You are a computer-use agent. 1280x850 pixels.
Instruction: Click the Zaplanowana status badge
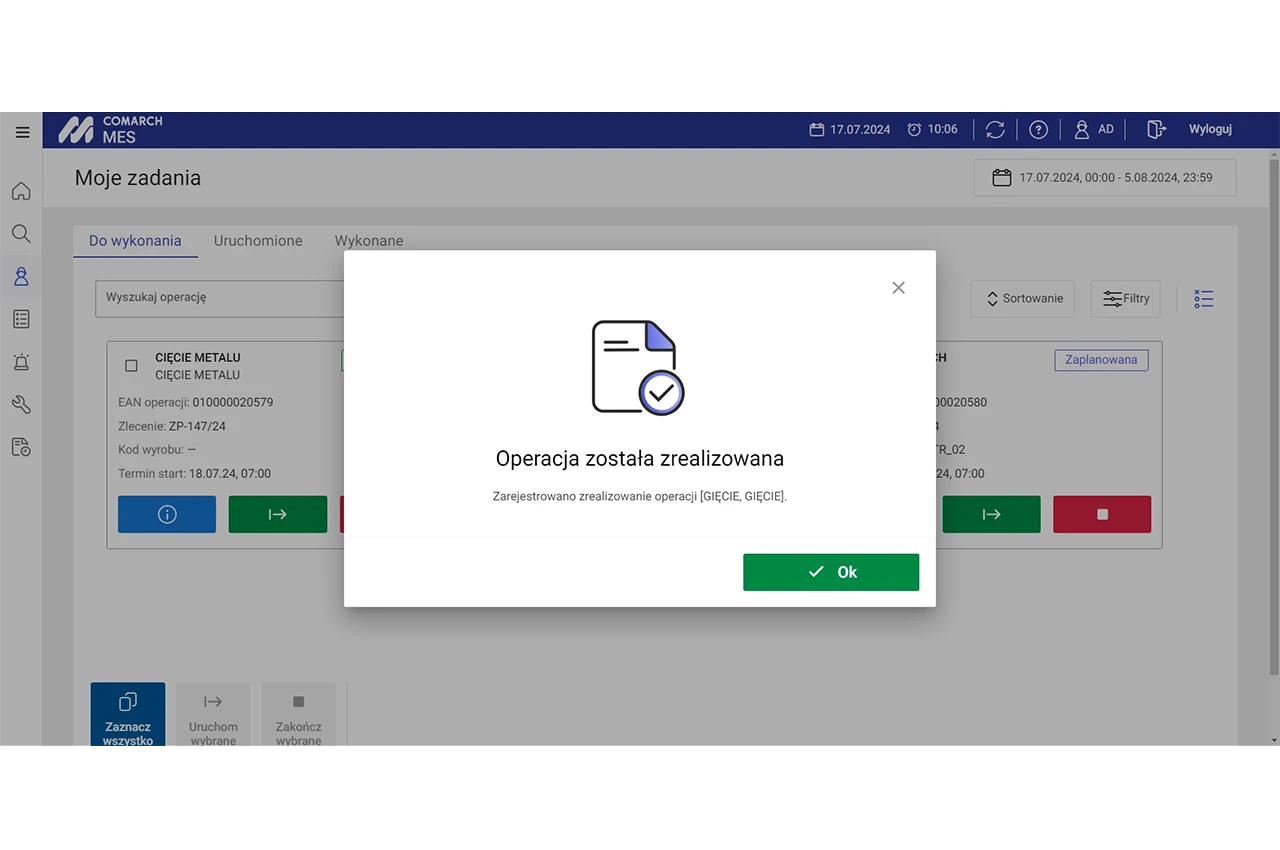pyautogui.click(x=1101, y=360)
